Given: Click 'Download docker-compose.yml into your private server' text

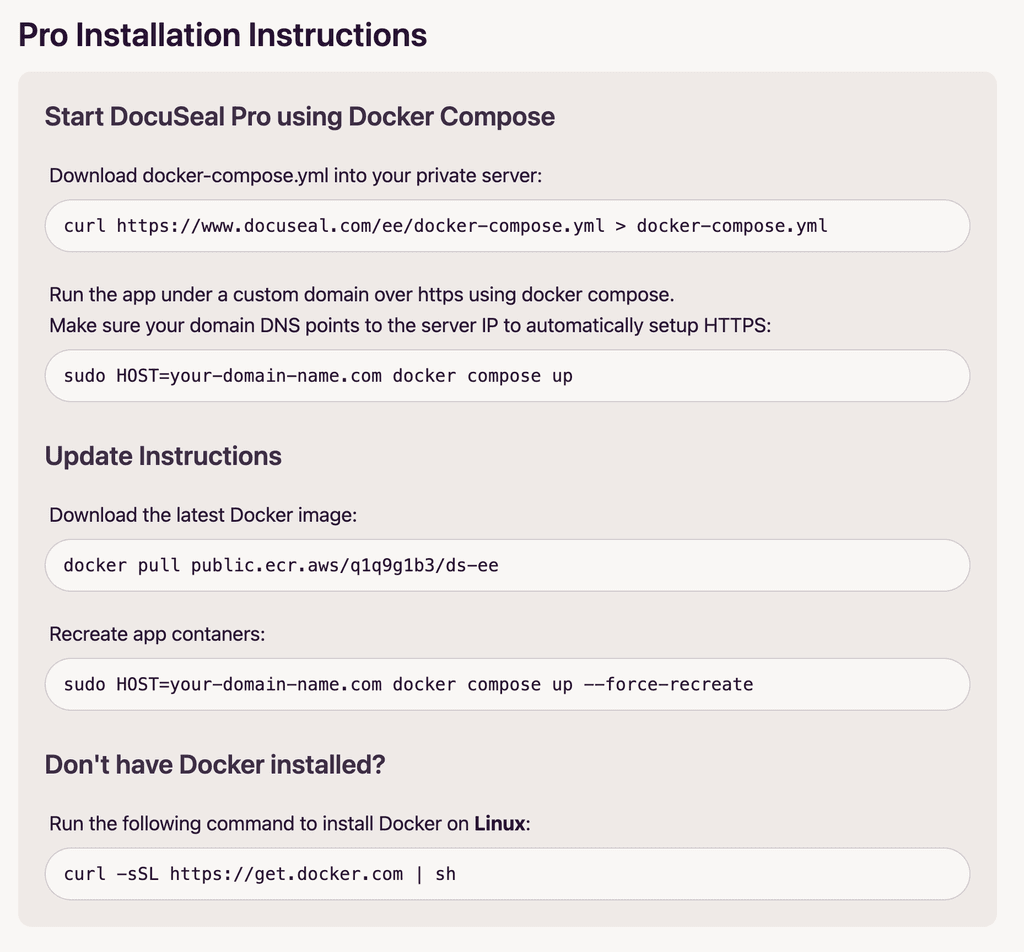Looking at the screenshot, I should (296, 176).
